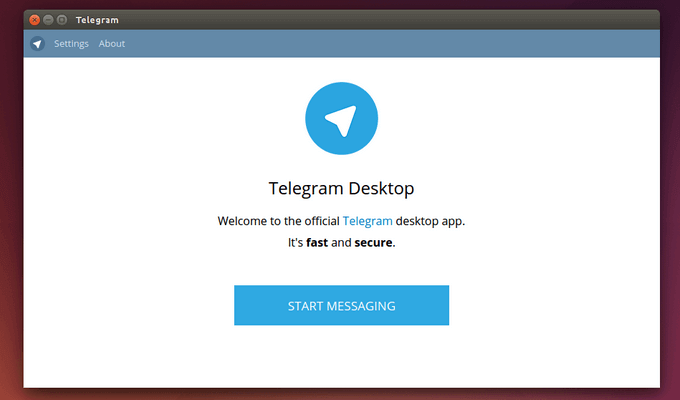Click the START MESSAGING button
Screen dimensions: 680x400
point(341,305)
